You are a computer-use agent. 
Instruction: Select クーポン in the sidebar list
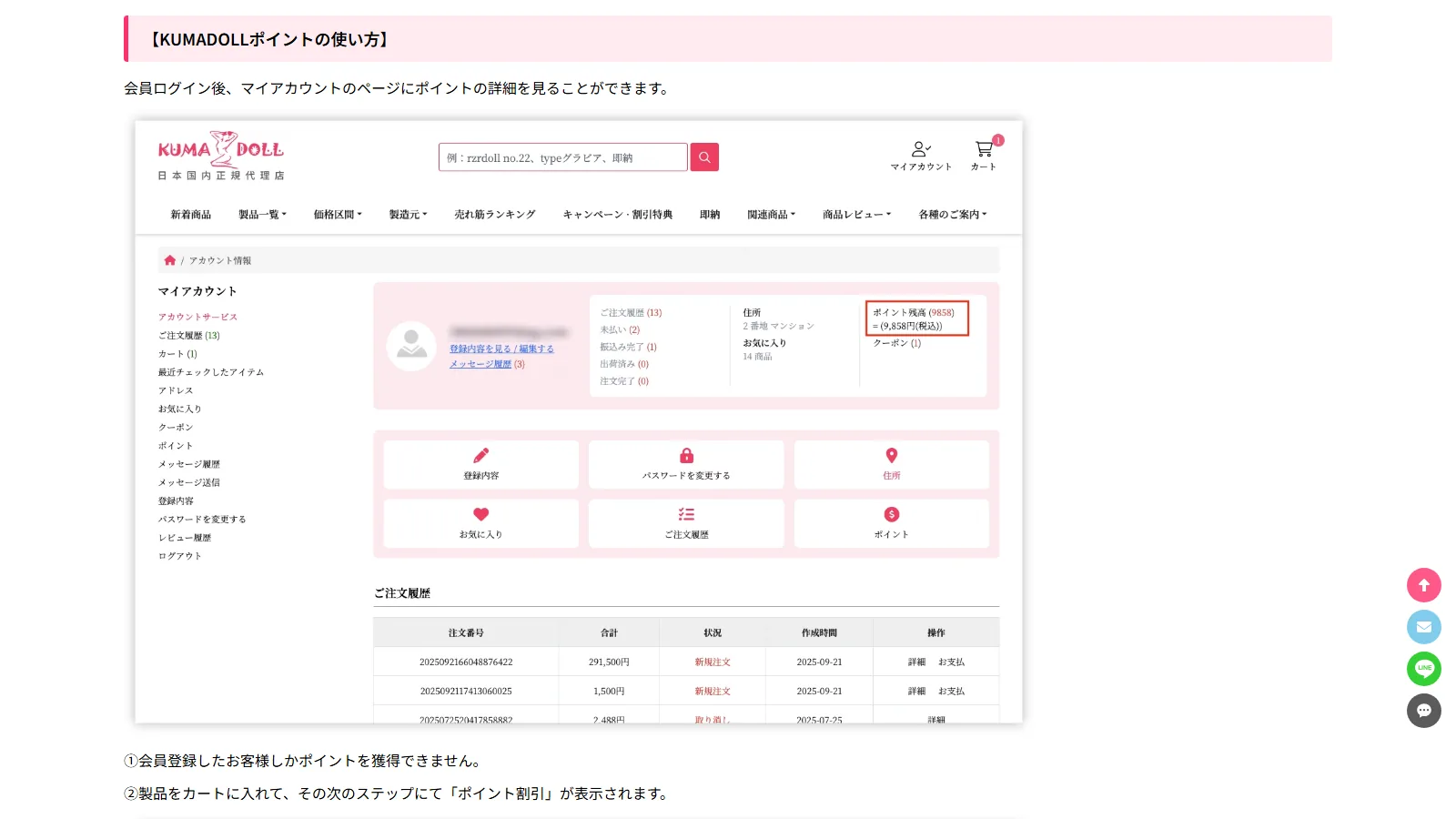(176, 427)
